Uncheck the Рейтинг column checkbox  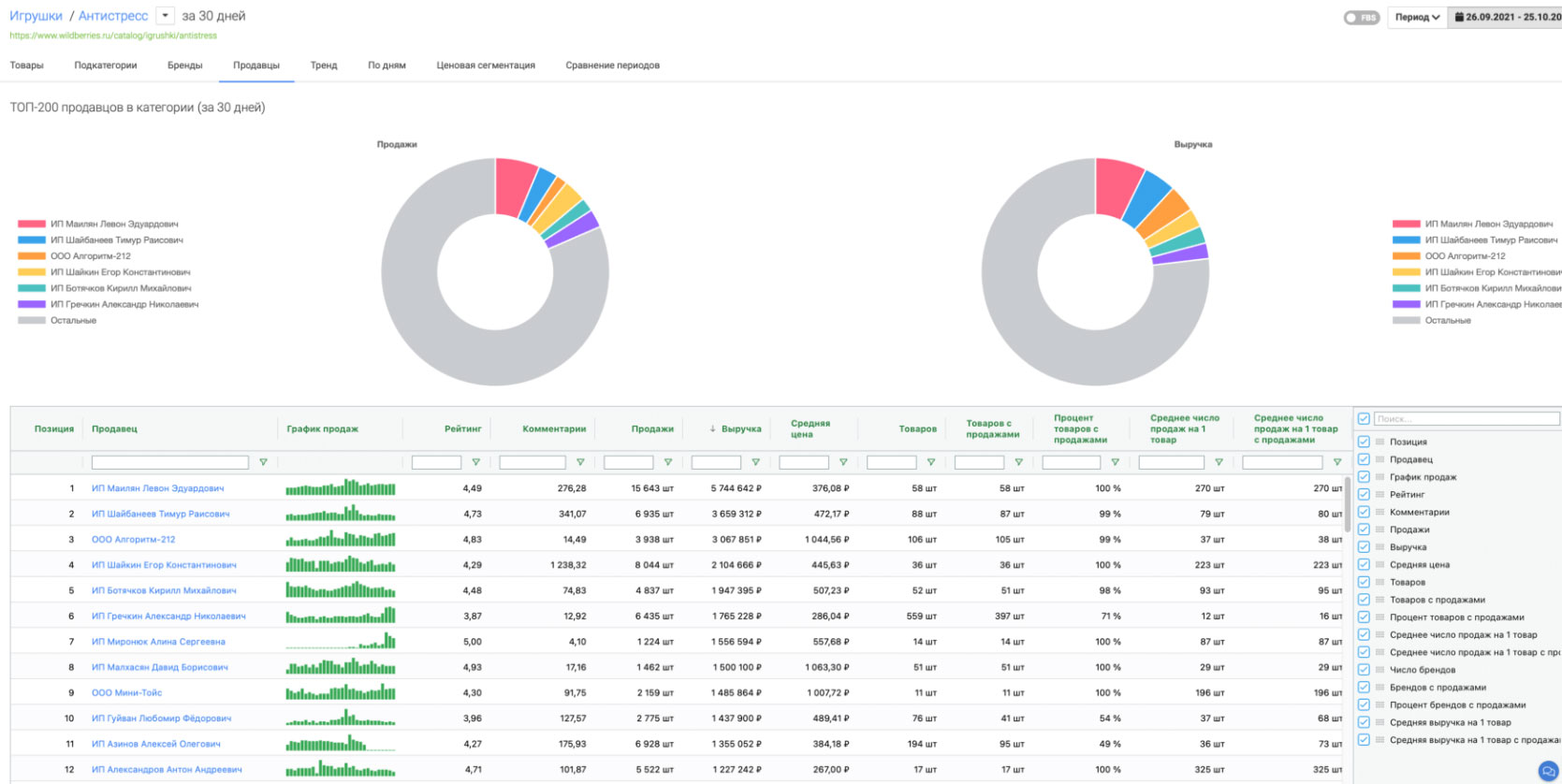(x=1364, y=494)
